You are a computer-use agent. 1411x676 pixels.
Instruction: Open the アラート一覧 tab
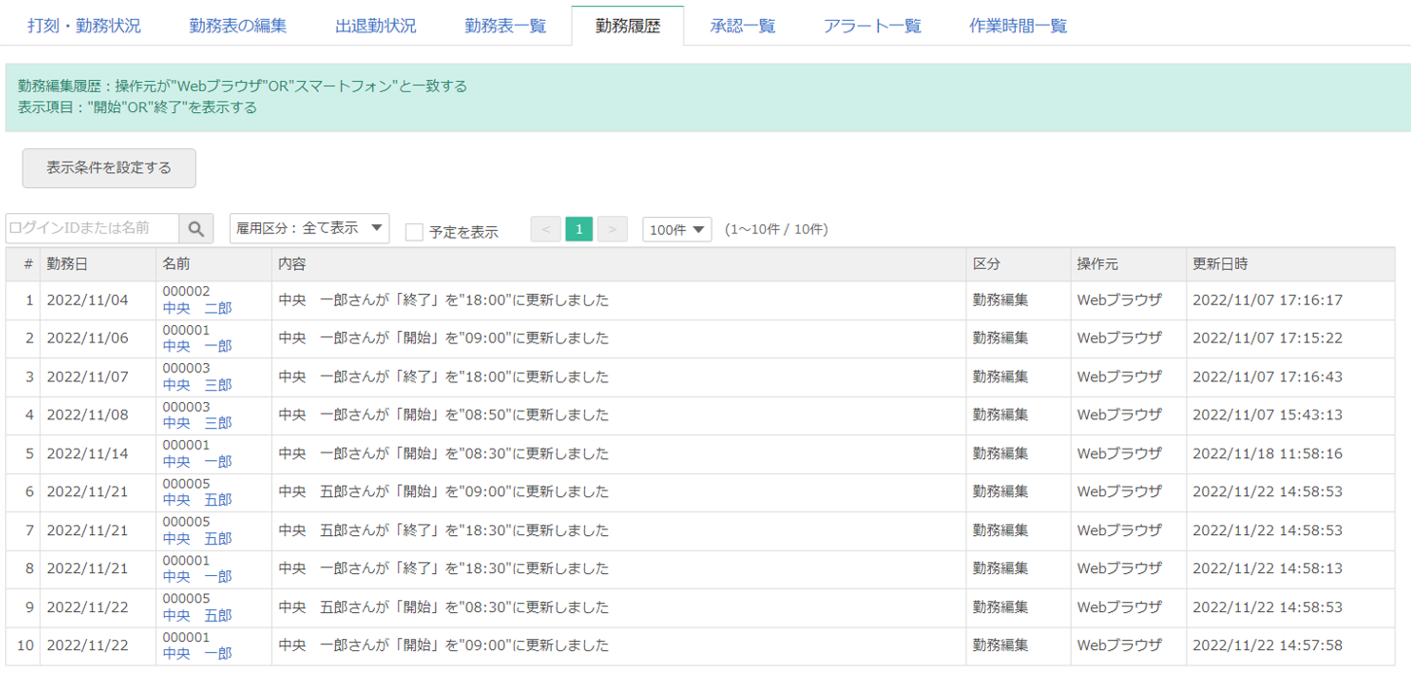pyautogui.click(x=872, y=26)
